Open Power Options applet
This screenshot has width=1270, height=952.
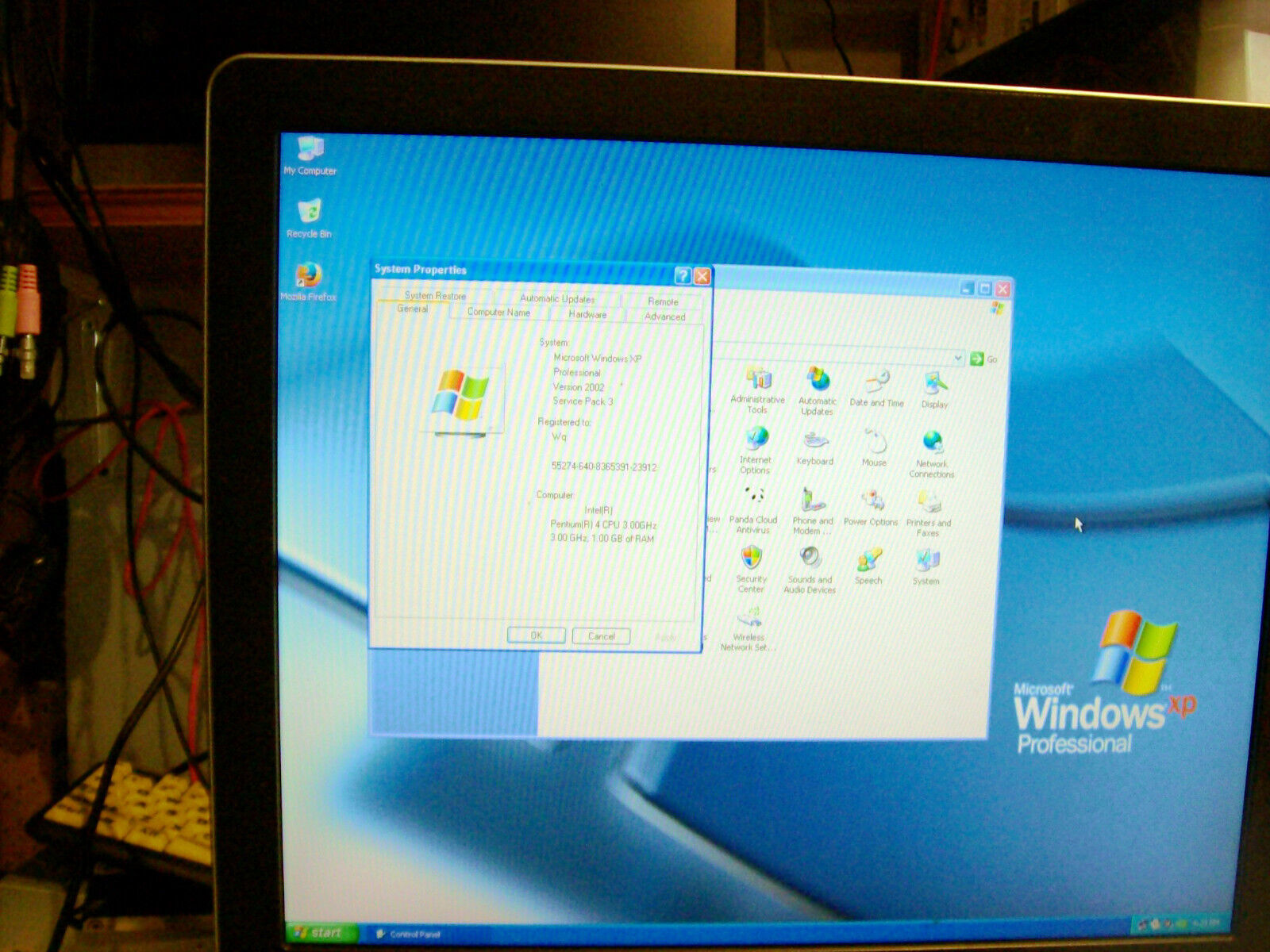(x=871, y=509)
